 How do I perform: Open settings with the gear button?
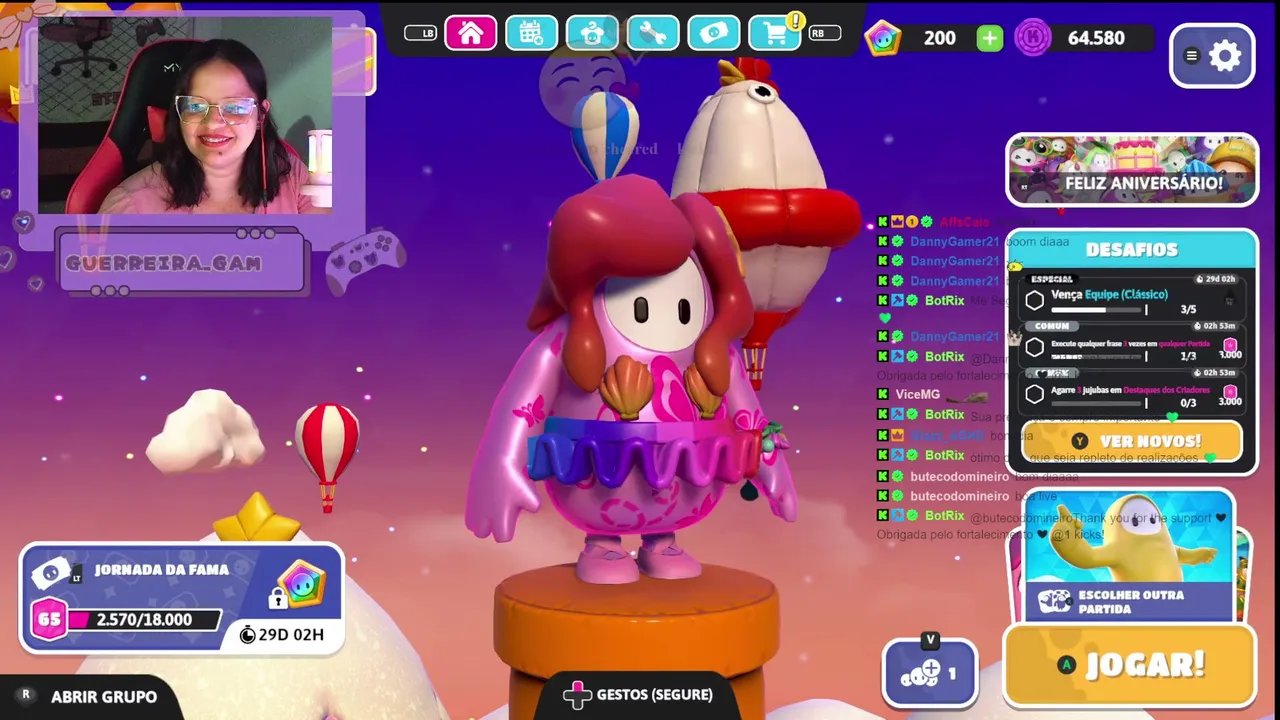pyautogui.click(x=1213, y=56)
